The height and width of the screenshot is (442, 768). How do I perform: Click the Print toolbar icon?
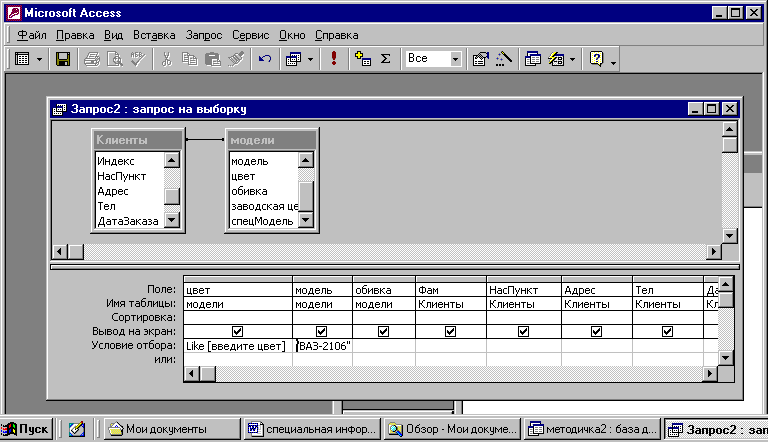tap(92, 59)
